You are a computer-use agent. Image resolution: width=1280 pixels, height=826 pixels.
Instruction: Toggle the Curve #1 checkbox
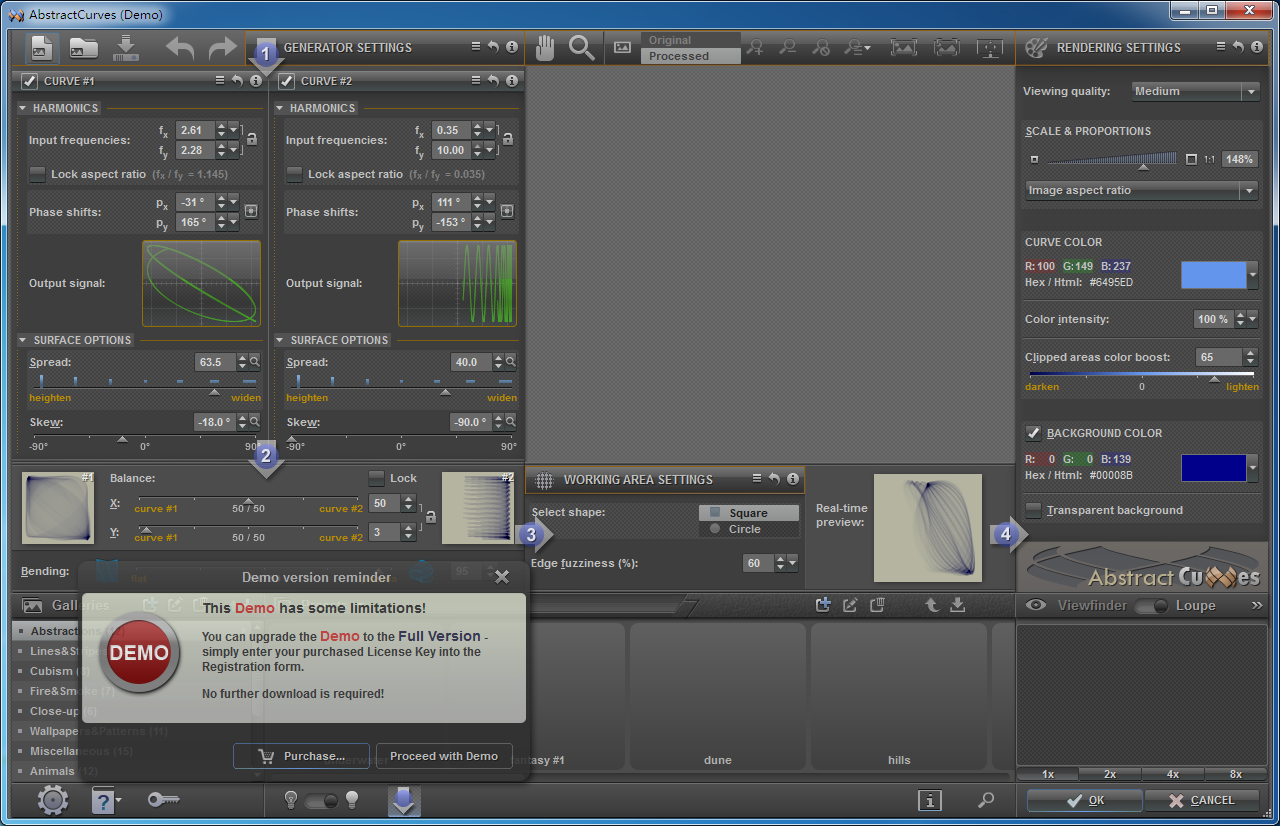29,81
